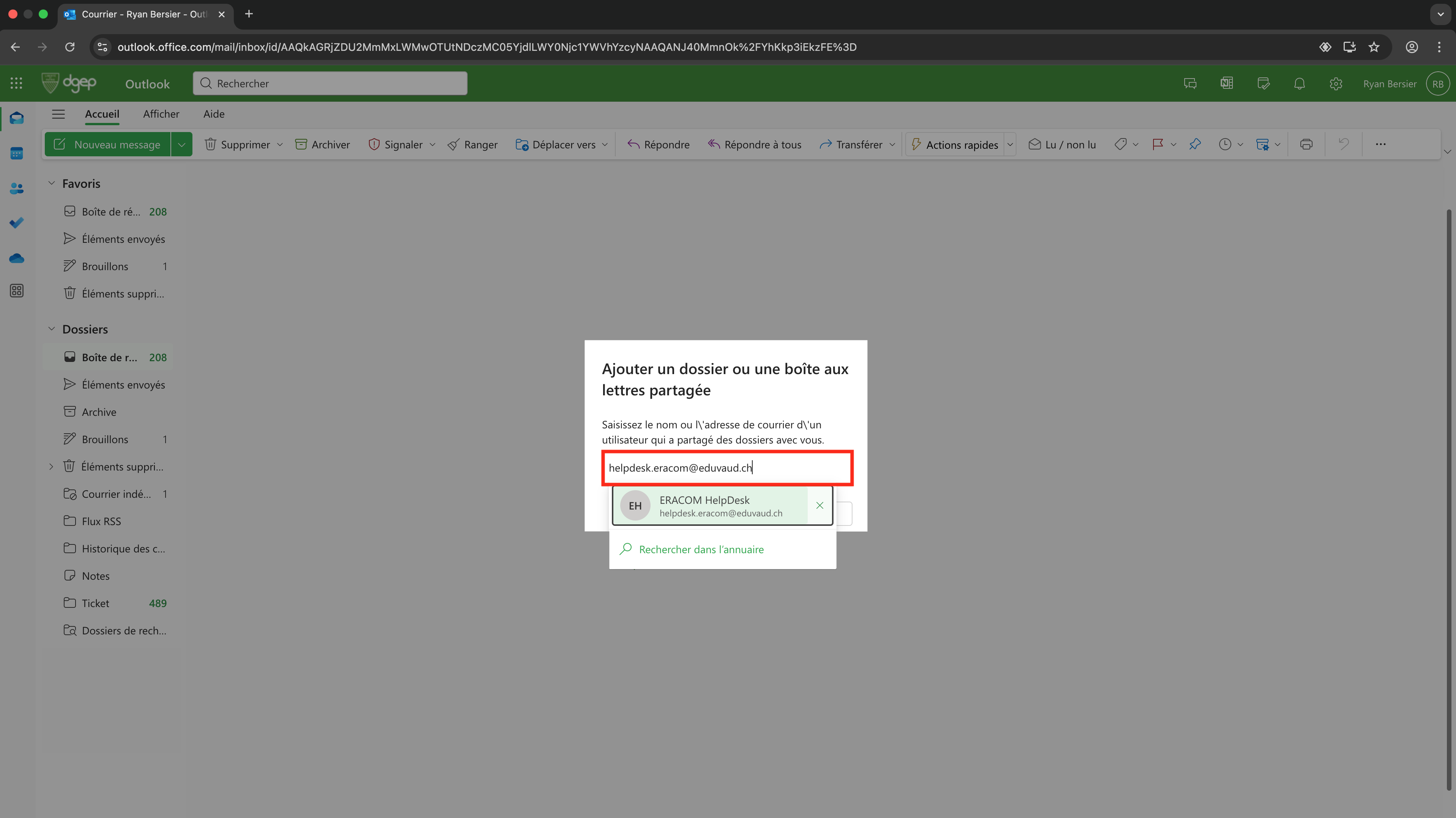Image resolution: width=1456 pixels, height=818 pixels.
Task: Click the page's vertical scrollbar
Action: point(1449,499)
